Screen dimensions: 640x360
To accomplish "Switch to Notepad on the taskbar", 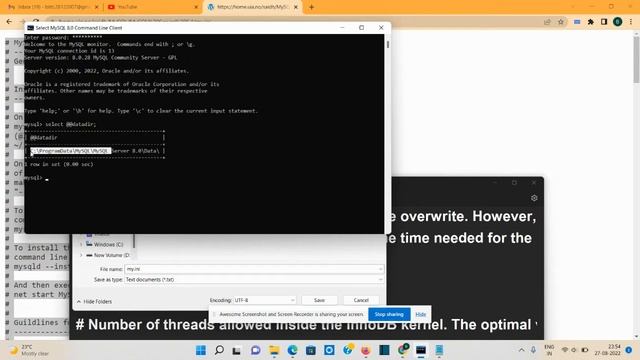I will click(439, 350).
